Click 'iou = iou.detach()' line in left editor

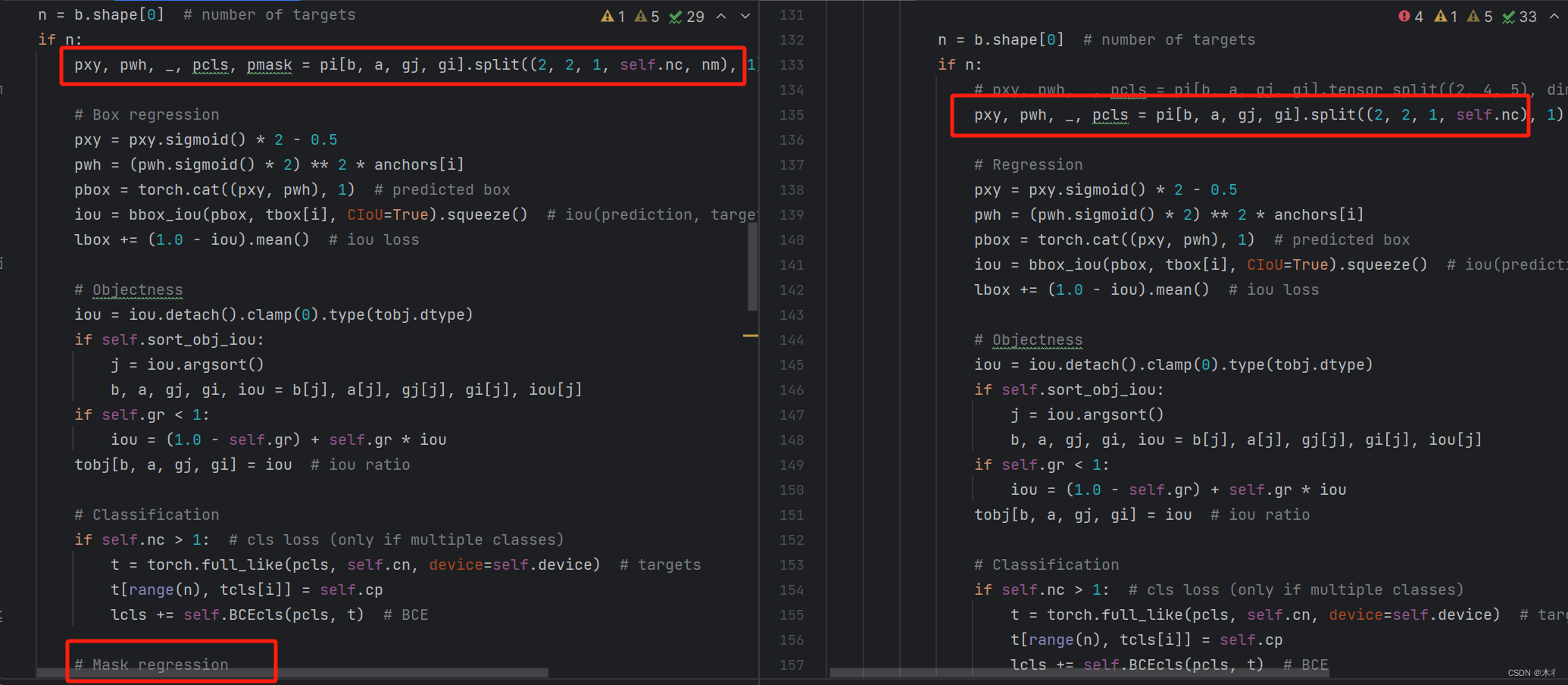point(273,314)
